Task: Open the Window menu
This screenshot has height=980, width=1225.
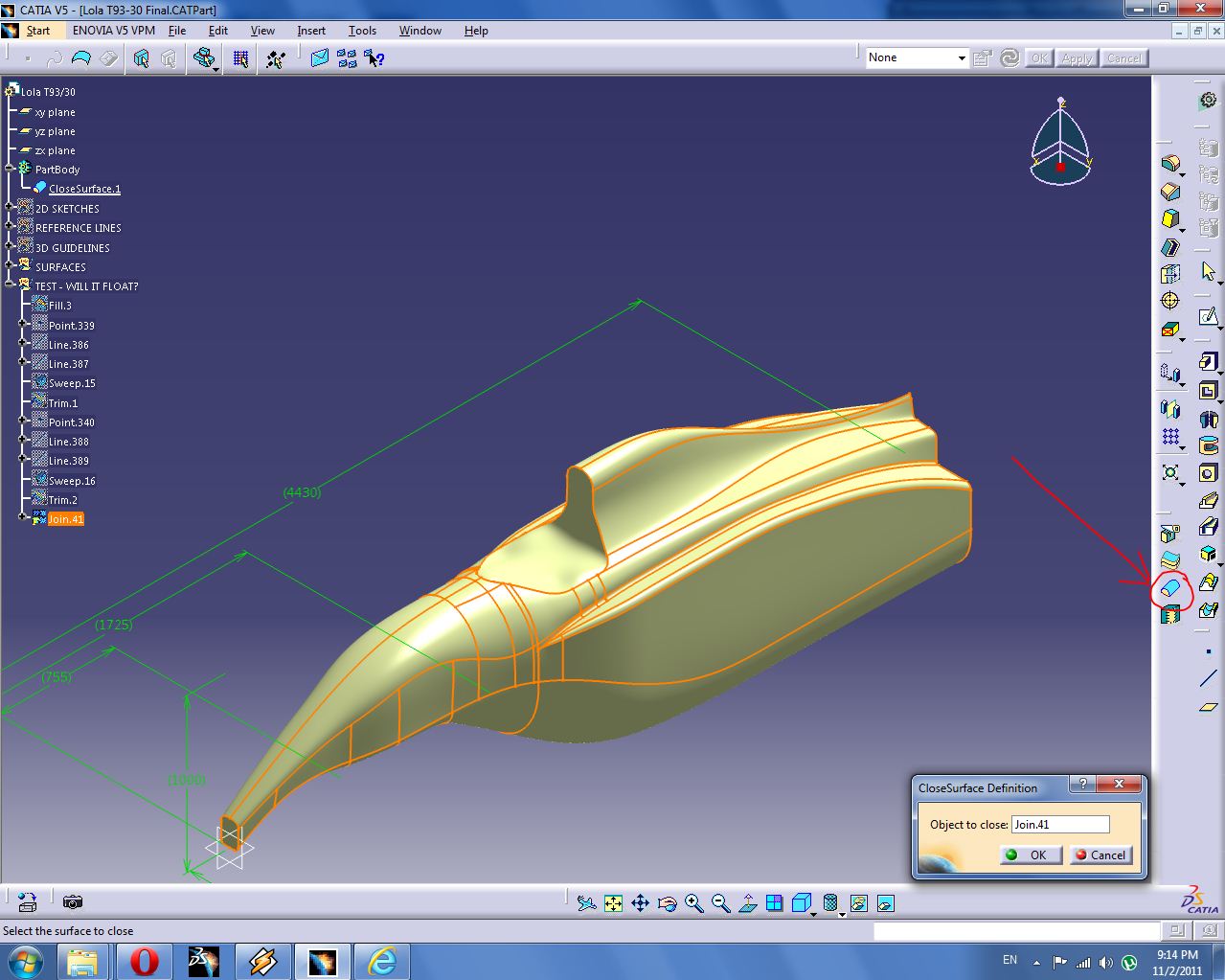Action: (420, 31)
